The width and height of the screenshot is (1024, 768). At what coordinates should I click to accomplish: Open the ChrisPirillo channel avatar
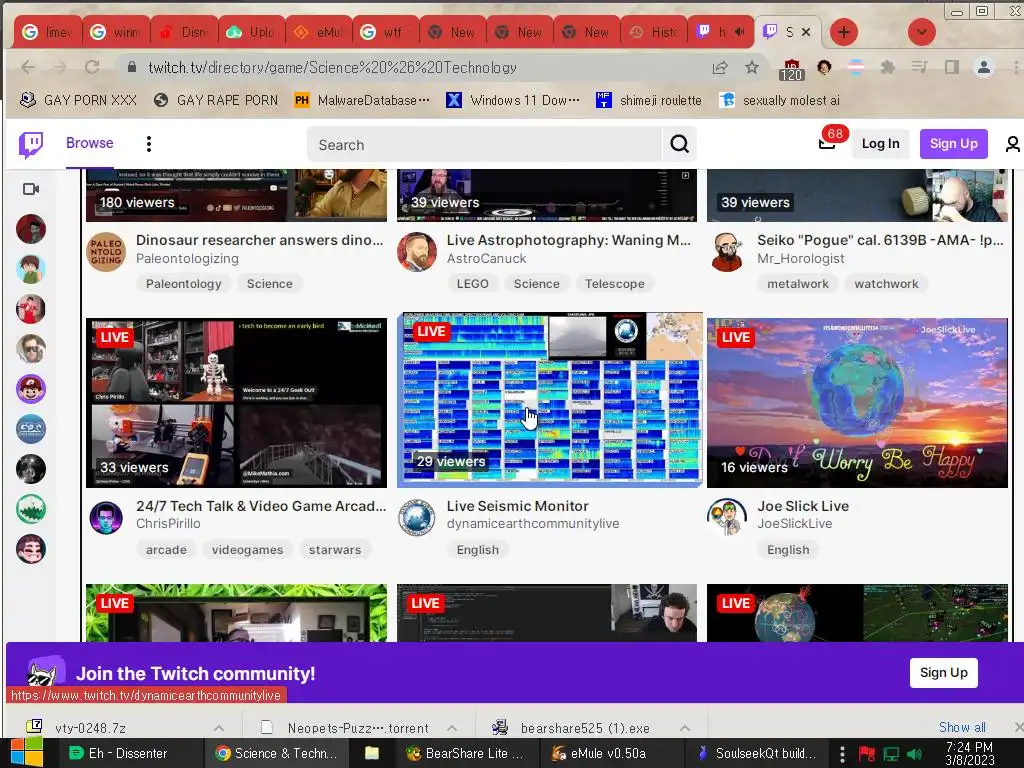pyautogui.click(x=106, y=517)
